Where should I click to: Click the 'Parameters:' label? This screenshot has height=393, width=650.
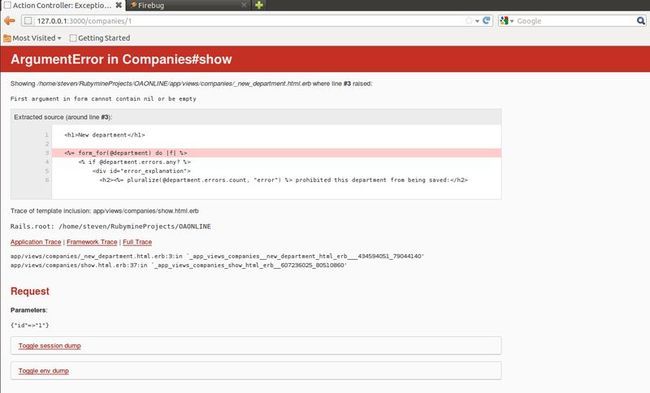[x=29, y=310]
